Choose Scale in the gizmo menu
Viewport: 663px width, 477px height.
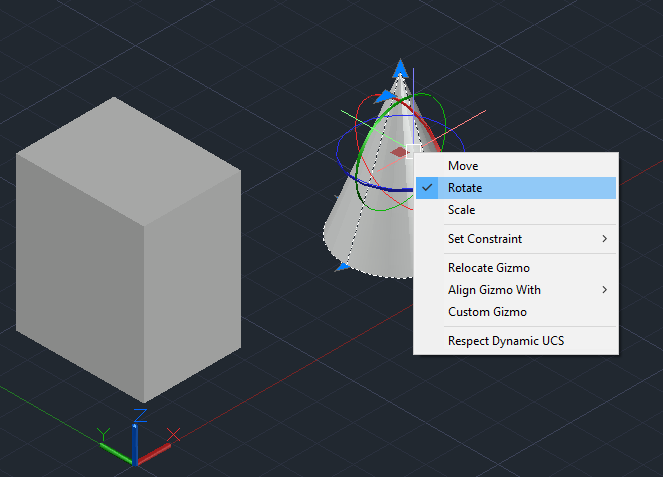515,210
